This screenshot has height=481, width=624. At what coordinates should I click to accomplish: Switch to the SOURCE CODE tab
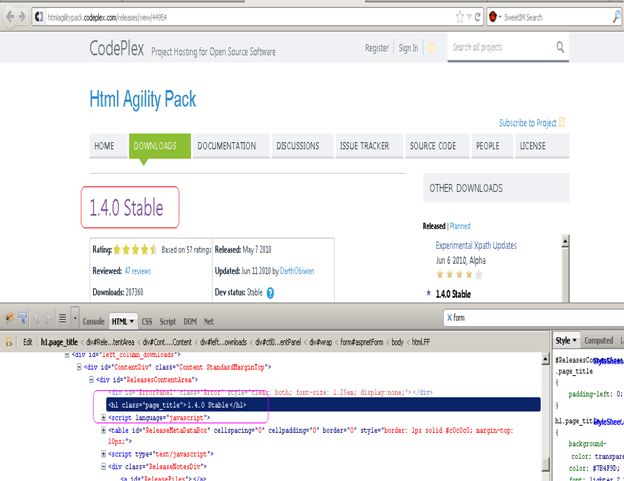pos(437,146)
